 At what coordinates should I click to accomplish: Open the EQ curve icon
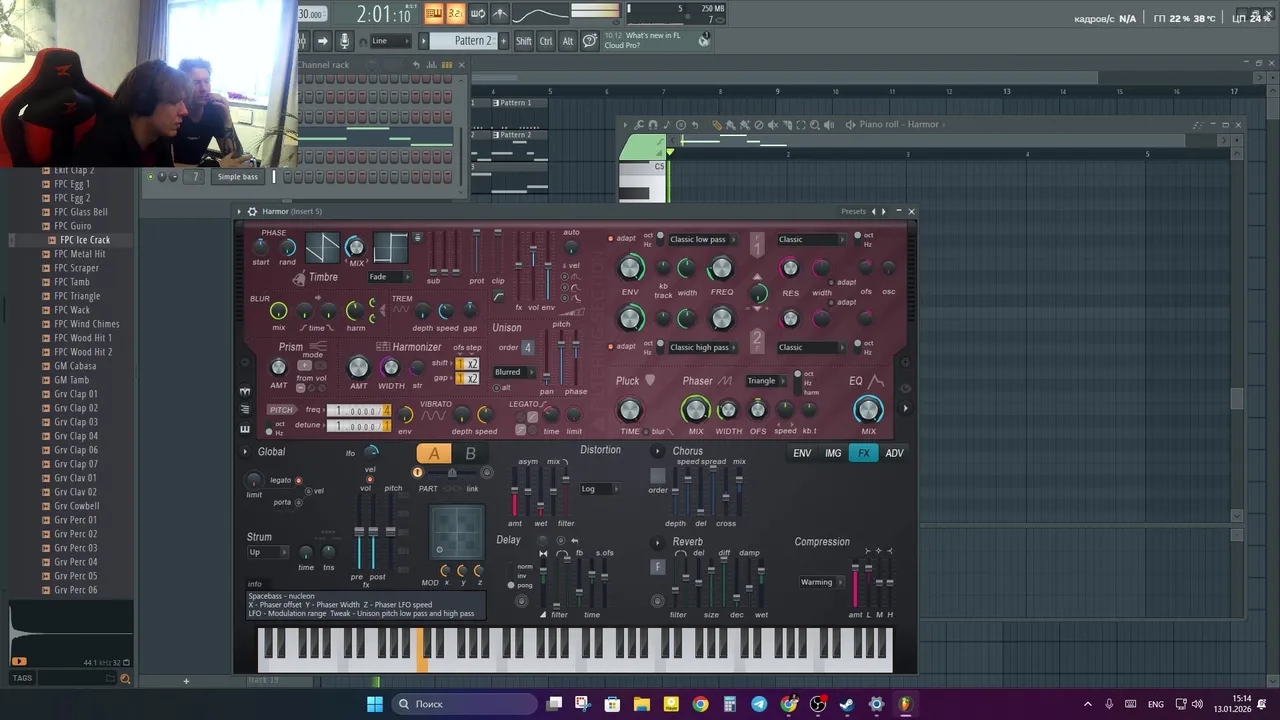click(x=876, y=381)
